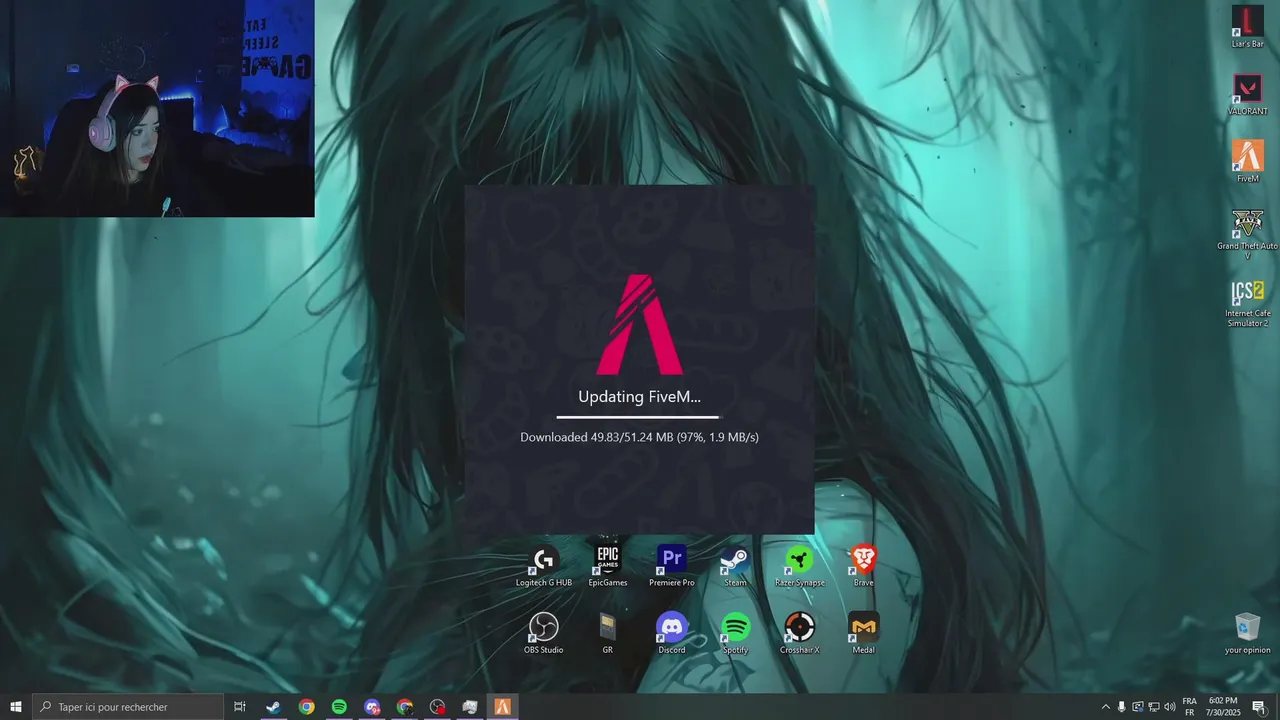This screenshot has height=720, width=1280.
Task: Open the Logitech G HUB shortcut
Action: (x=543, y=566)
